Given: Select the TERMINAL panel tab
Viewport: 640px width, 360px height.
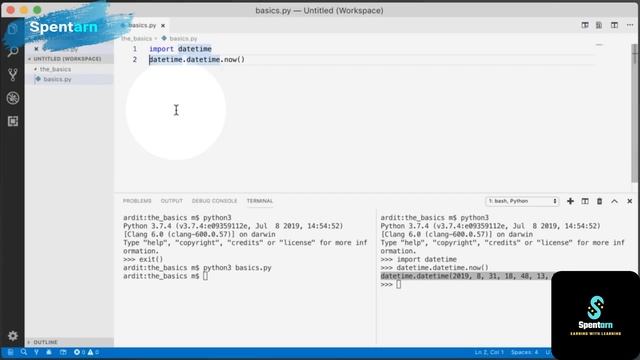Looking at the screenshot, I should coord(260,201).
